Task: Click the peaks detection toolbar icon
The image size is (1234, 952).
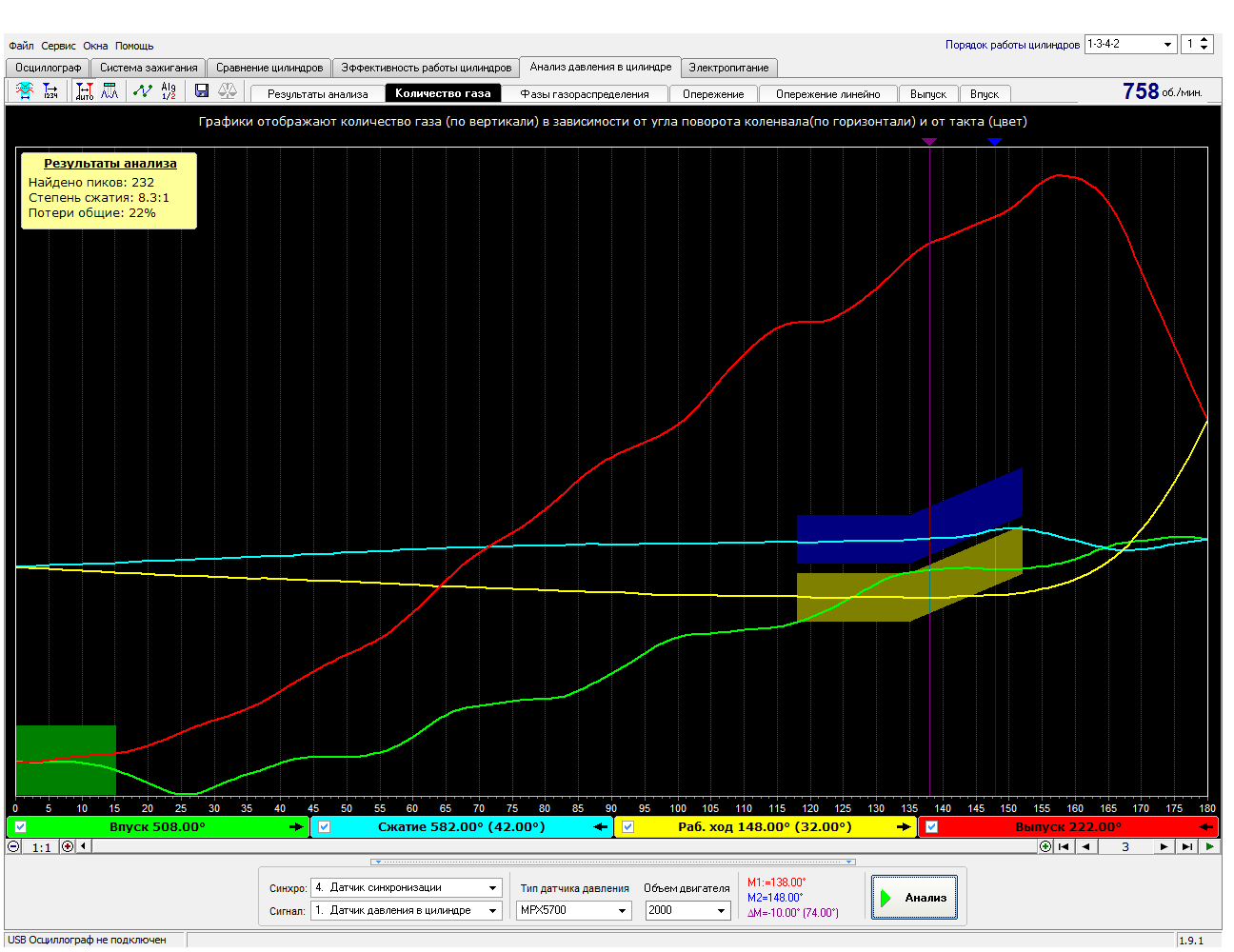Action: pos(109,90)
